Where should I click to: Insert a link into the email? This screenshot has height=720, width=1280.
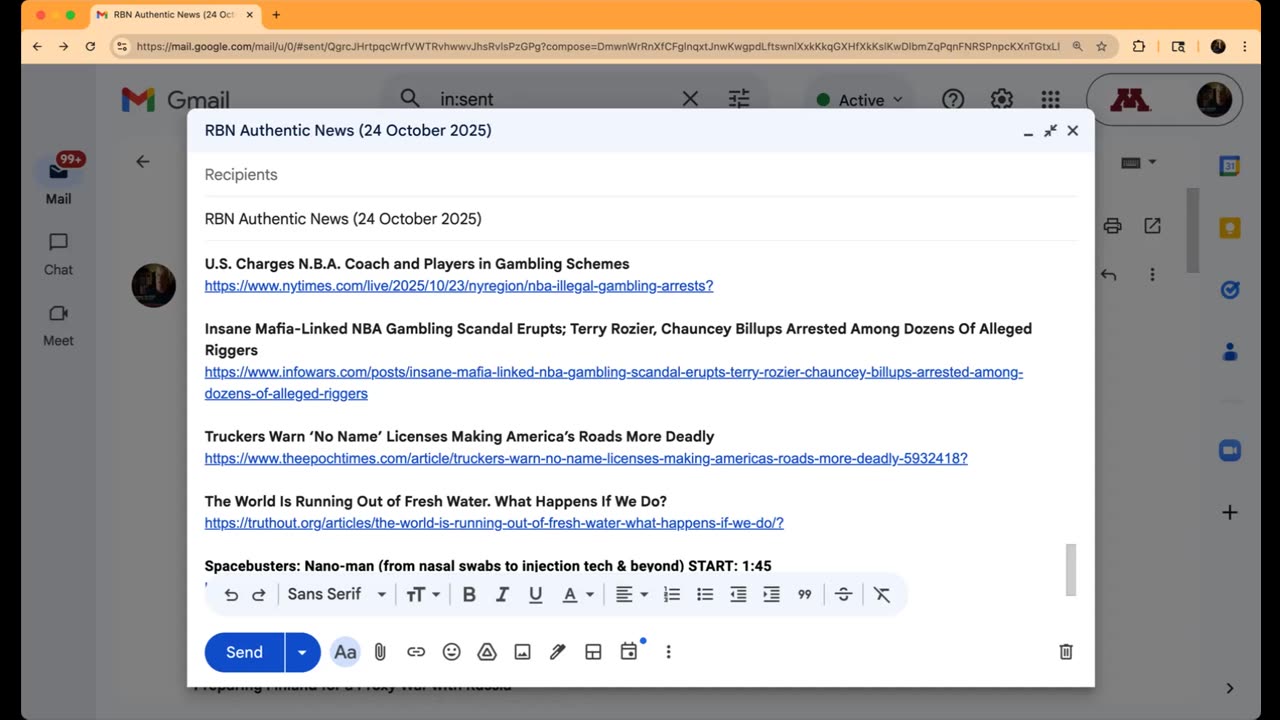click(x=416, y=652)
